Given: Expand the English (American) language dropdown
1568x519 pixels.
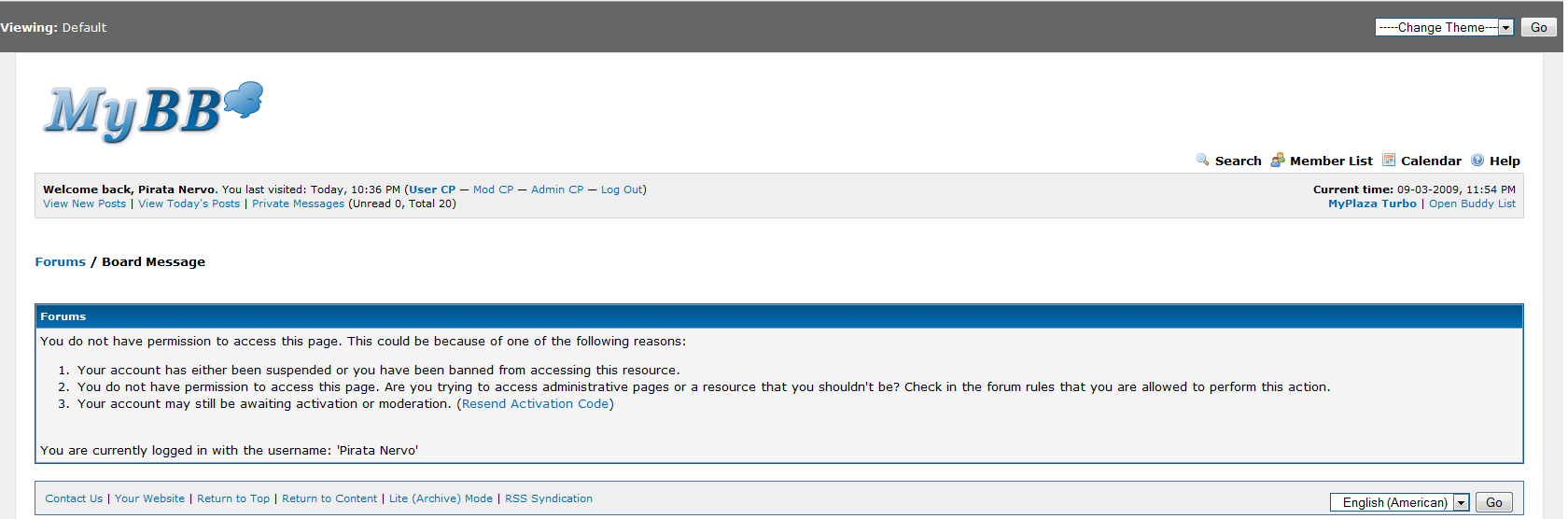Looking at the screenshot, I should [1399, 502].
